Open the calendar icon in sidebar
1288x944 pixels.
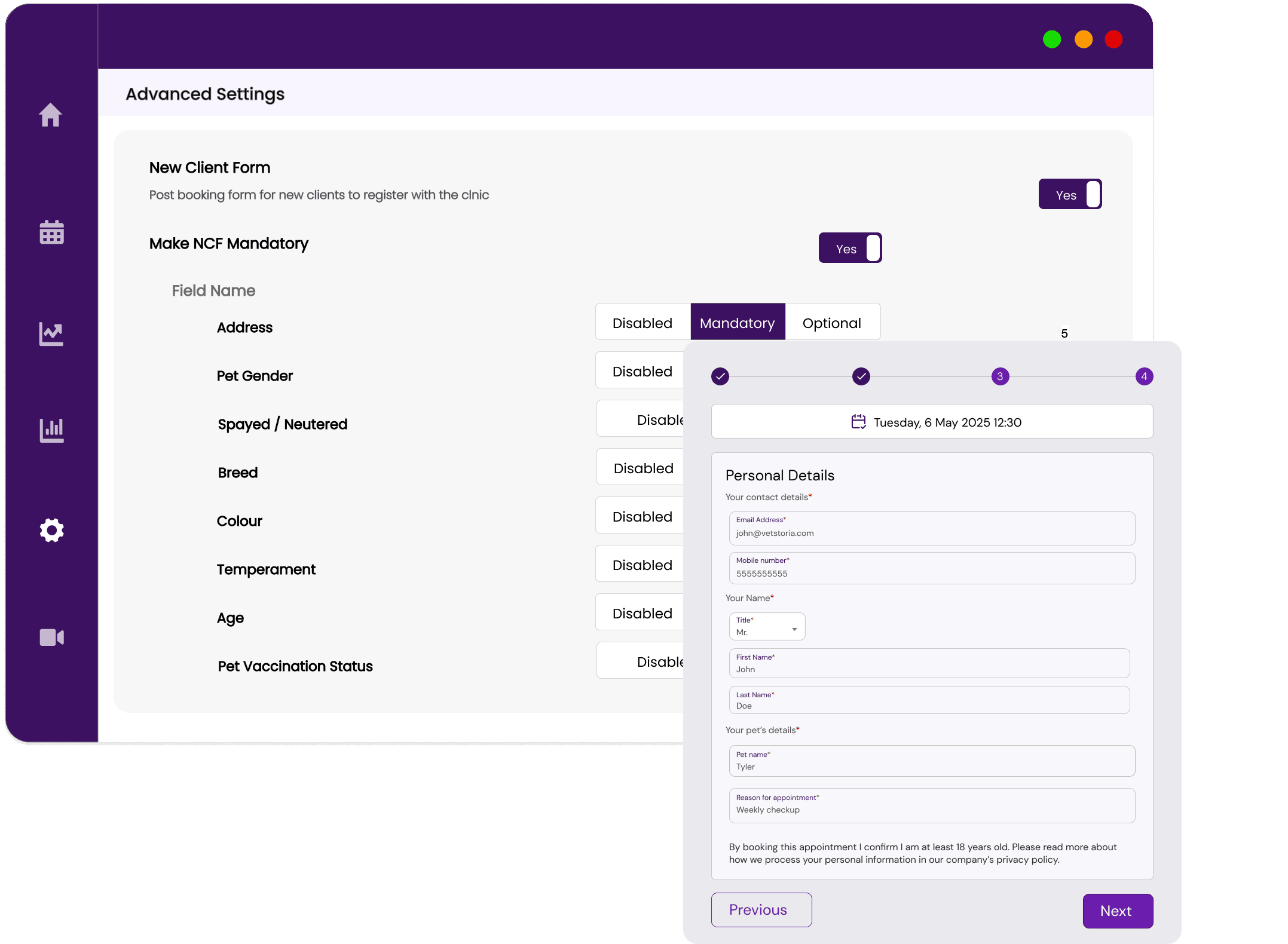point(52,232)
